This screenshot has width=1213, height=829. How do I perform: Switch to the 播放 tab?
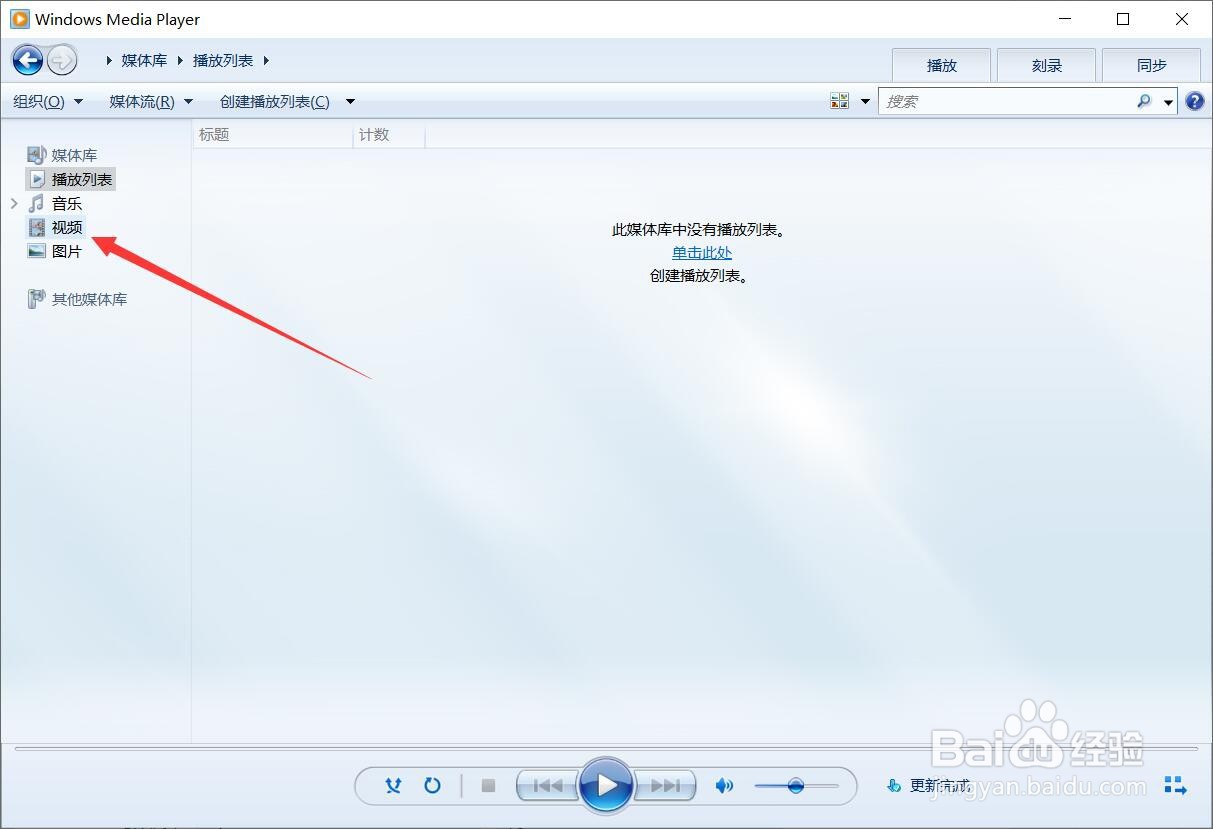[x=941, y=65]
